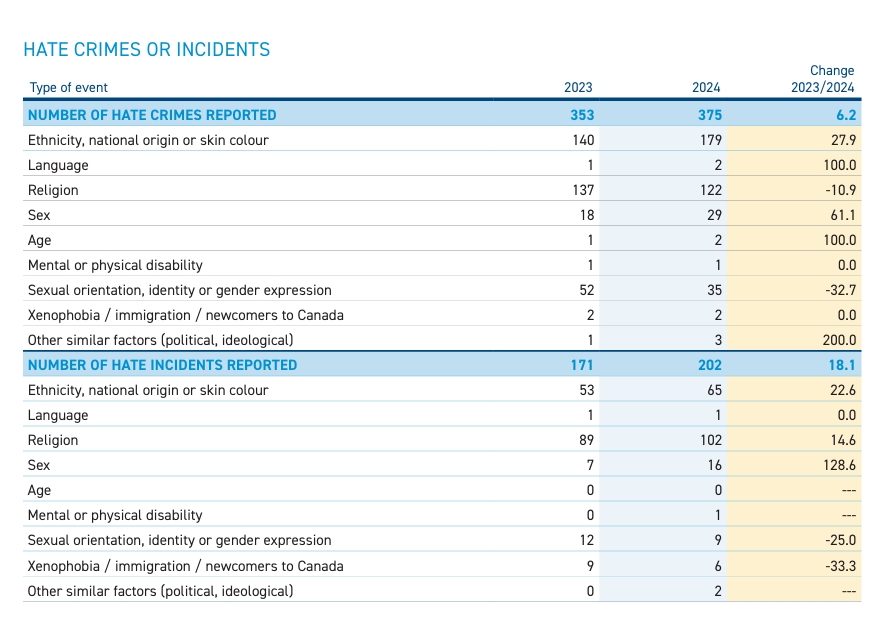Click 'Xenophobia / immigration / newcomers to Canada' under hate crimes
This screenshot has height=618, width=884.
[x=185, y=315]
